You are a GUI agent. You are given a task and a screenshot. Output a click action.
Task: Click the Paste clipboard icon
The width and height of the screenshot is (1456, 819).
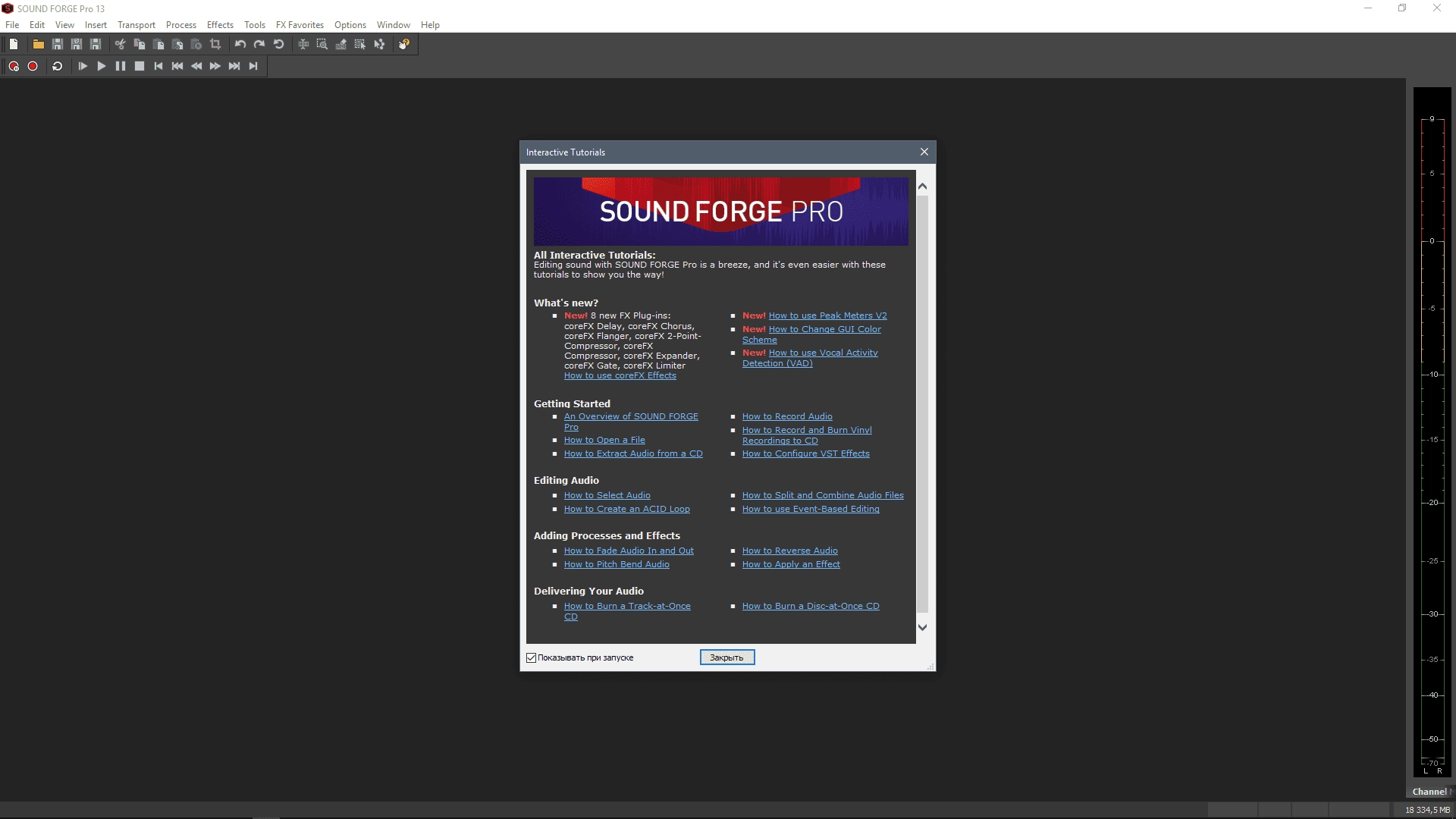(158, 45)
